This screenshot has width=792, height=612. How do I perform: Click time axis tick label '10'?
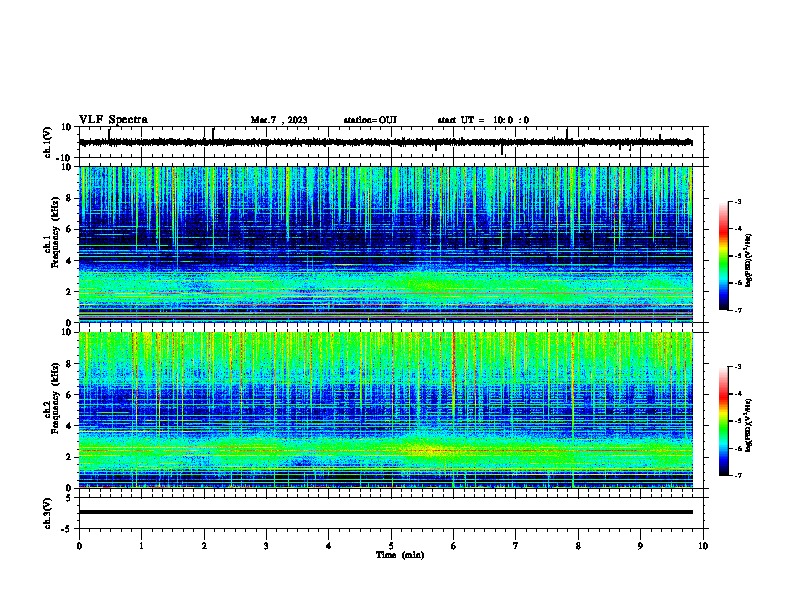pos(703,546)
